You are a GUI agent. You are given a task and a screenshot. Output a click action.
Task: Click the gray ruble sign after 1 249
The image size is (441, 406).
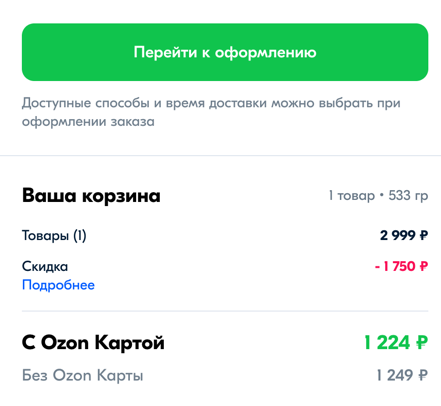click(423, 375)
